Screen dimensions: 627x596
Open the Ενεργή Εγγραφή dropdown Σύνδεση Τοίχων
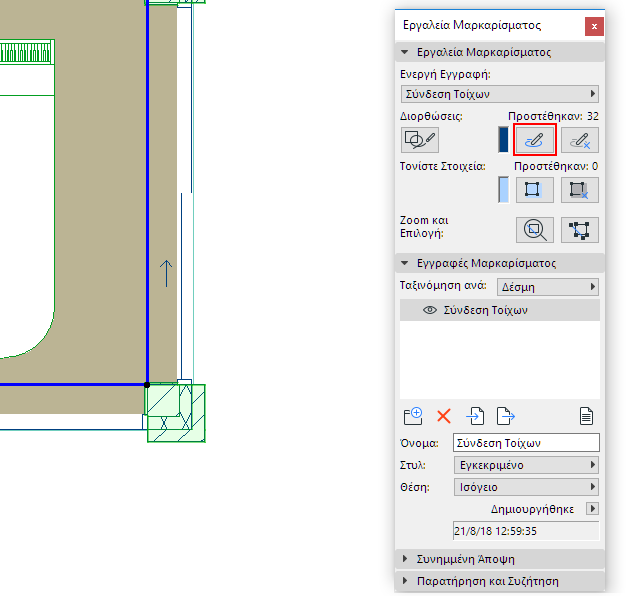tap(500, 94)
